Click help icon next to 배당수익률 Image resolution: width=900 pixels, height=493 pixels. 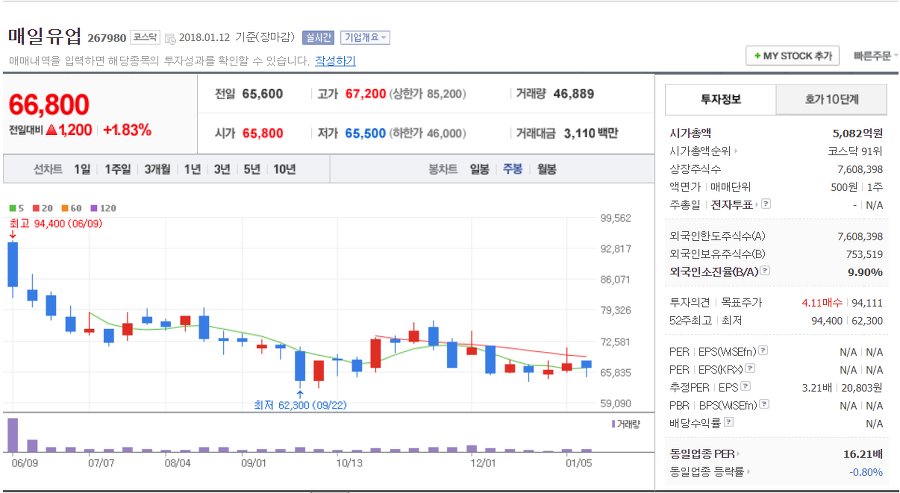click(729, 422)
